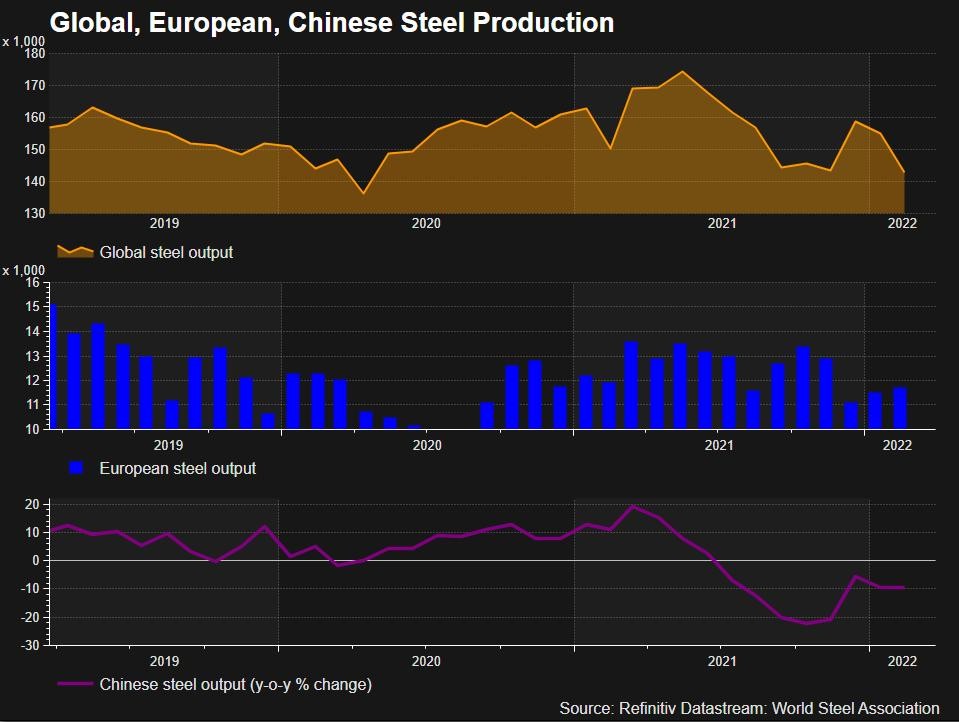
Task: Select the 2020 label under the European bar chart
Action: (427, 445)
